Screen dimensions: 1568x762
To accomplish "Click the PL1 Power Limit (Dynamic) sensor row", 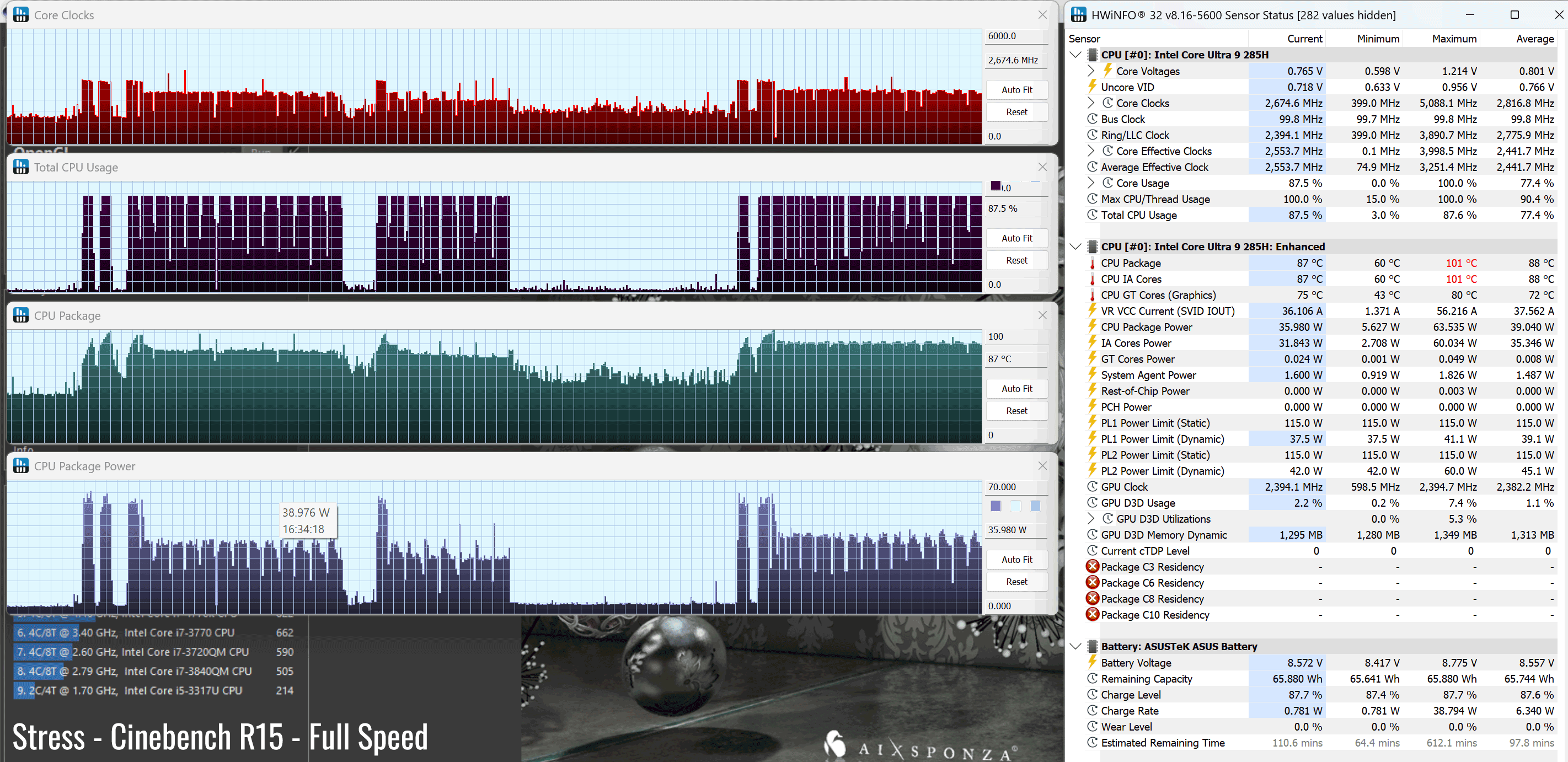I will click(x=1320, y=439).
